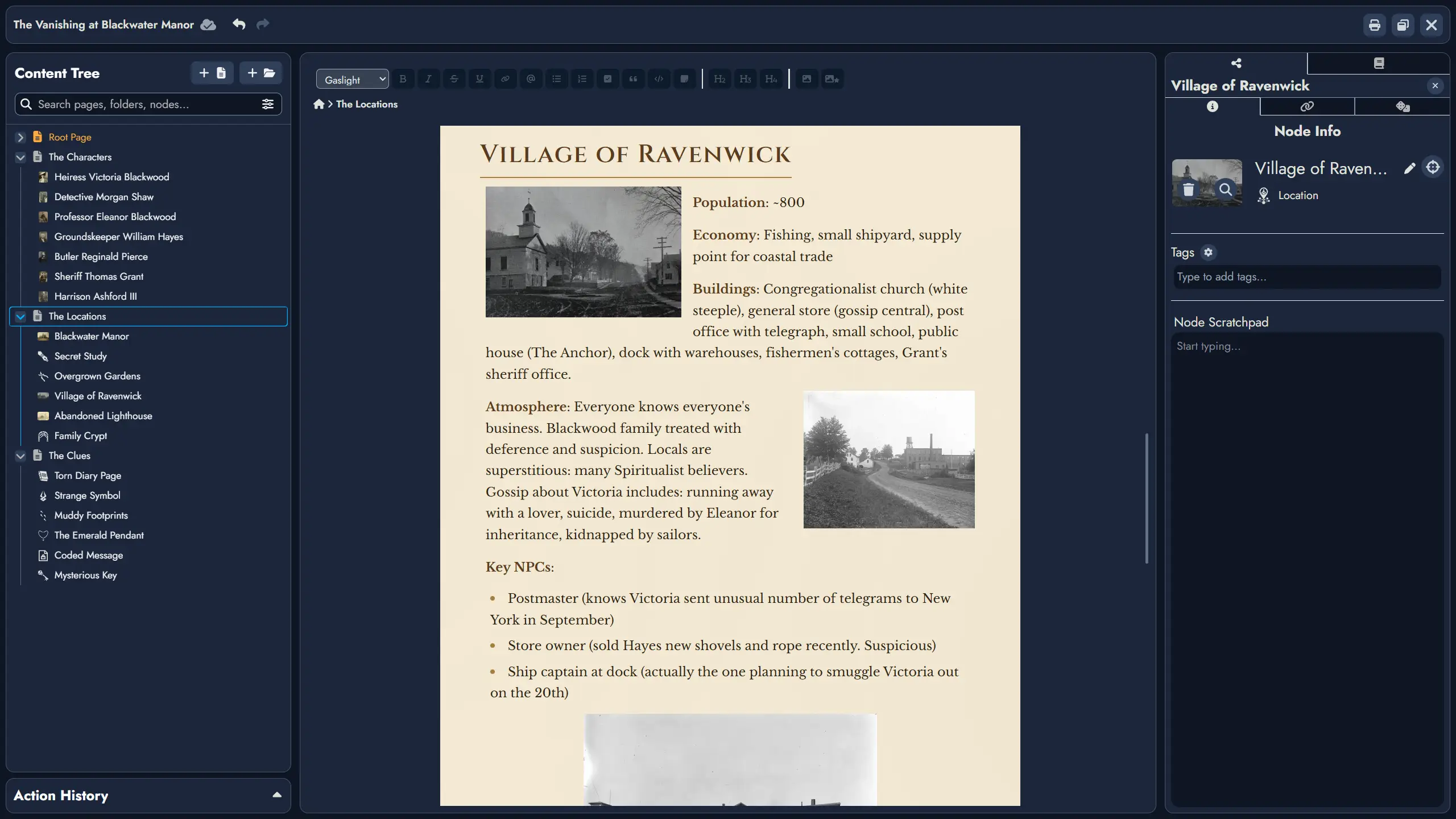The width and height of the screenshot is (1456, 819).
Task: Open Abandoned Lighthouse in content tree
Action: [103, 416]
